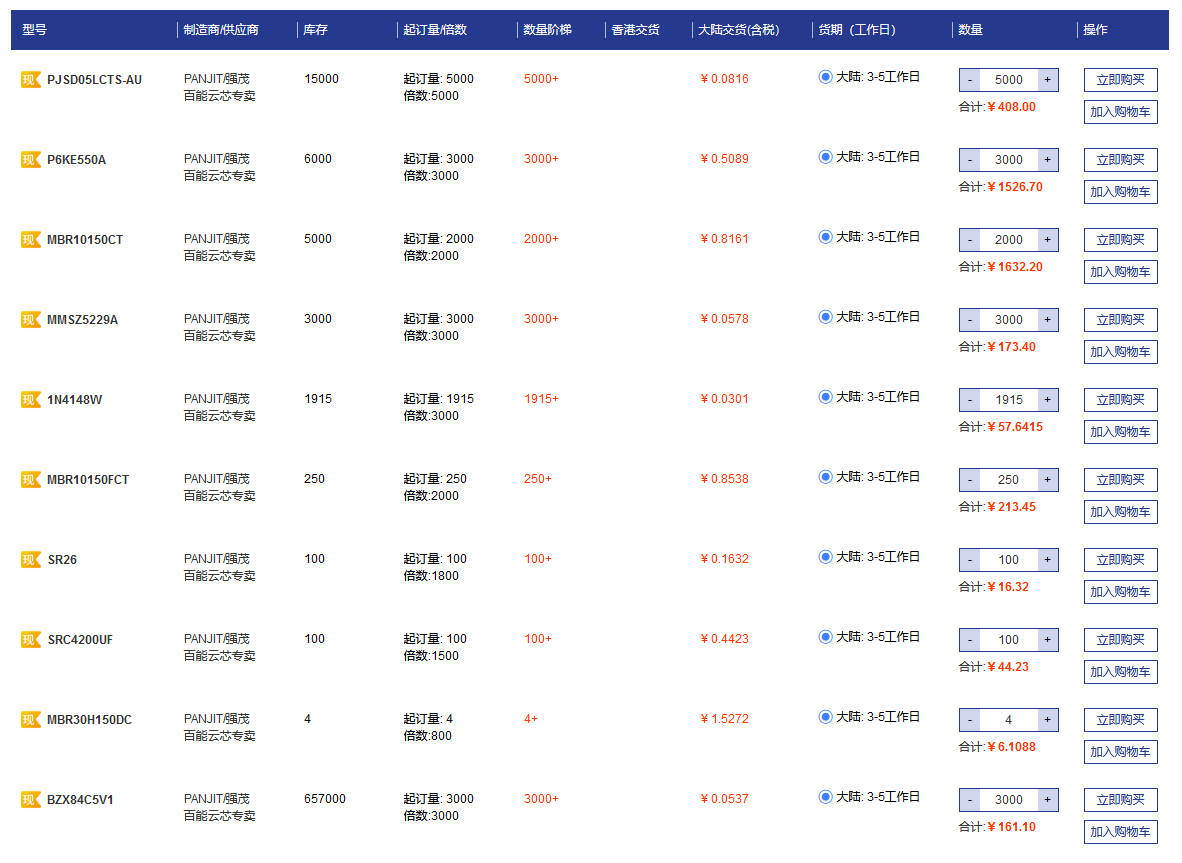This screenshot has width=1182, height=863.
Task: Decrease quantity with minus for MBR10150FCT
Action: click(970, 479)
